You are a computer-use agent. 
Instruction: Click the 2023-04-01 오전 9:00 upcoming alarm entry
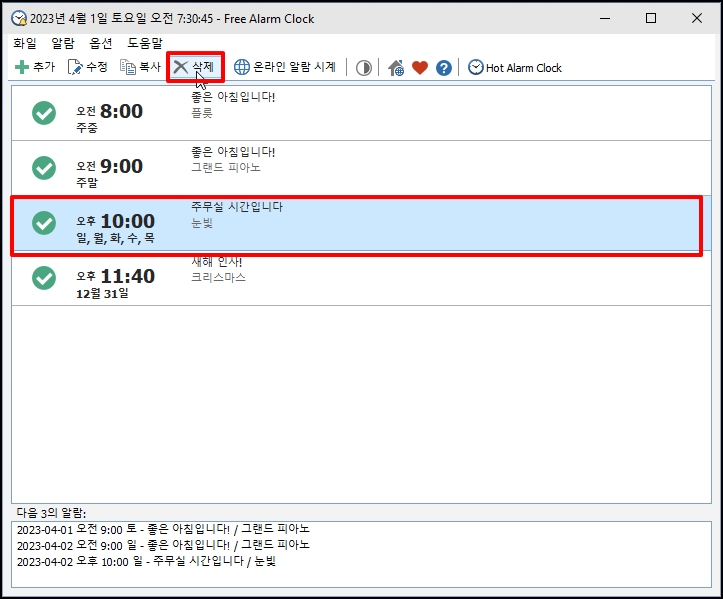point(163,529)
